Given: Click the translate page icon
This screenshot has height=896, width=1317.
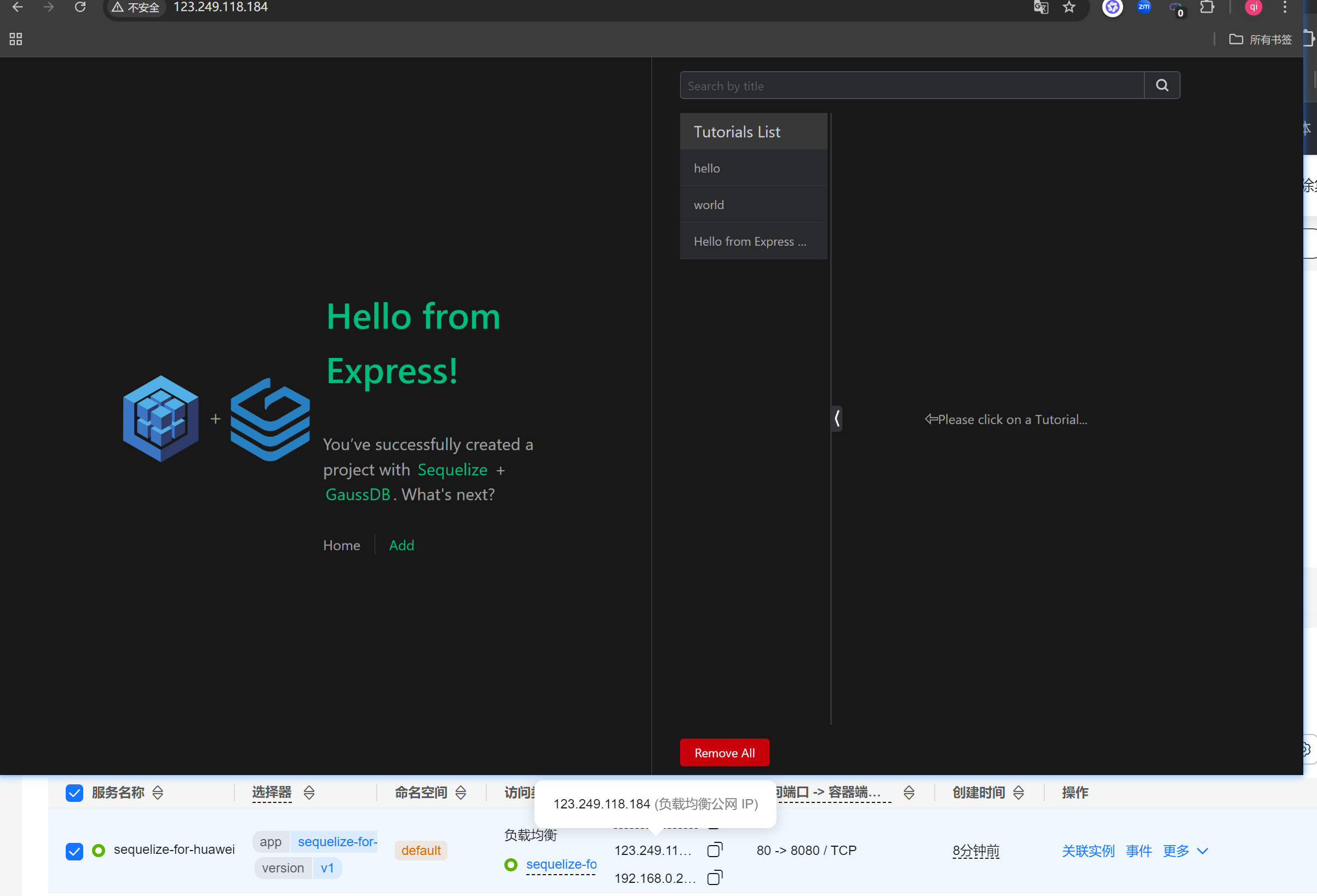Looking at the screenshot, I should (x=1040, y=7).
